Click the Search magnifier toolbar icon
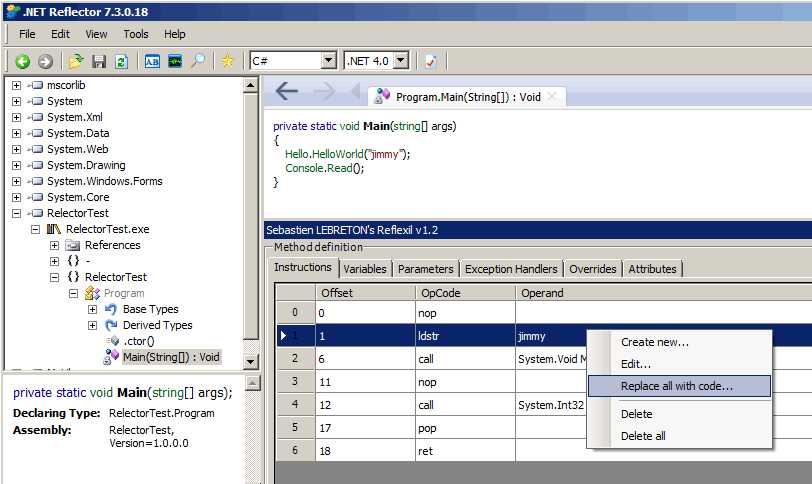This screenshot has height=484, width=812. [x=198, y=62]
